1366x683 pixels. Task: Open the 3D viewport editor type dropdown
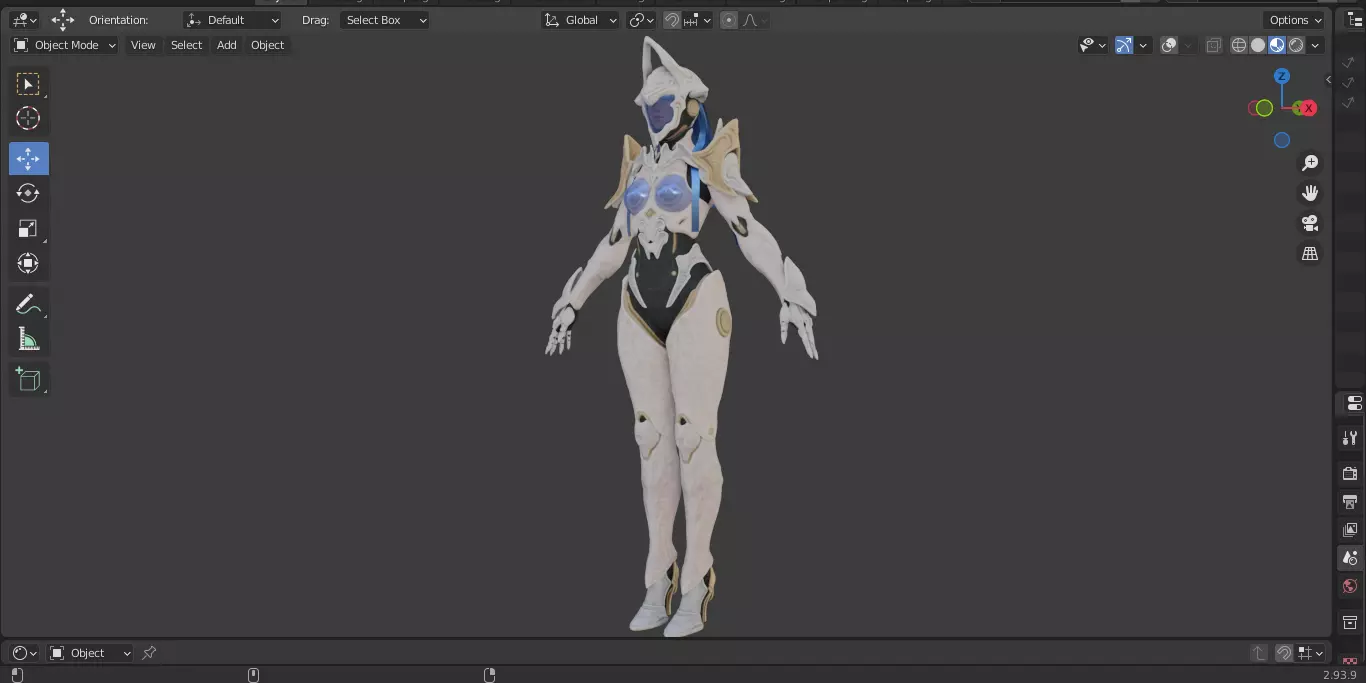(x=24, y=20)
